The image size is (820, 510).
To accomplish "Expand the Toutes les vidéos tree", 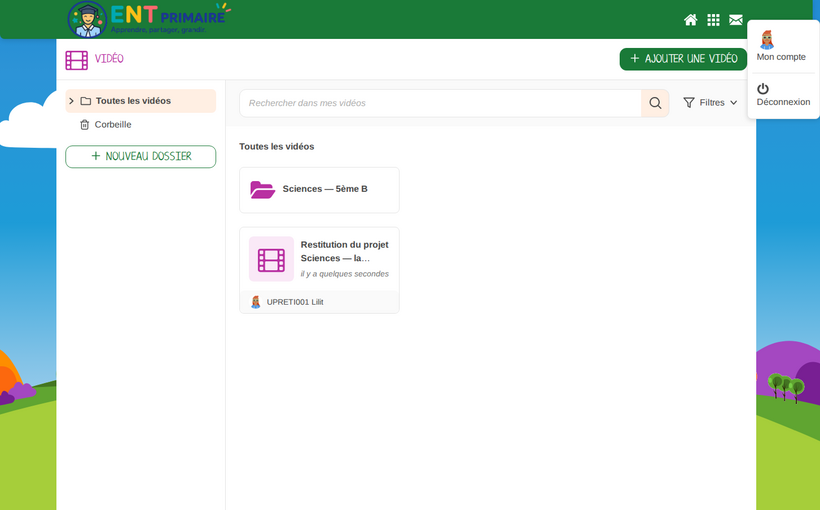I will (72, 101).
